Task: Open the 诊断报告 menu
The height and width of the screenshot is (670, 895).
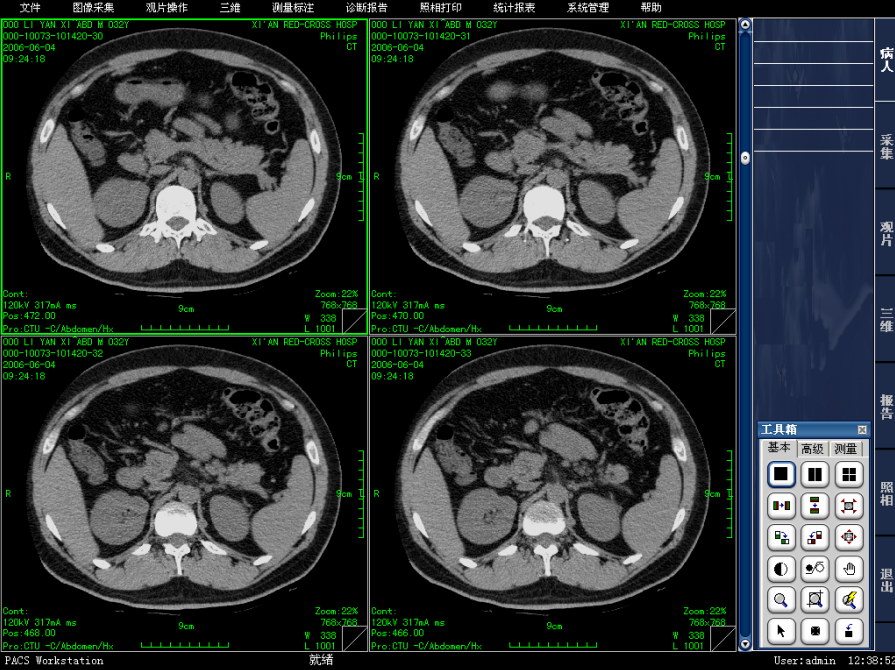Action: (x=366, y=7)
